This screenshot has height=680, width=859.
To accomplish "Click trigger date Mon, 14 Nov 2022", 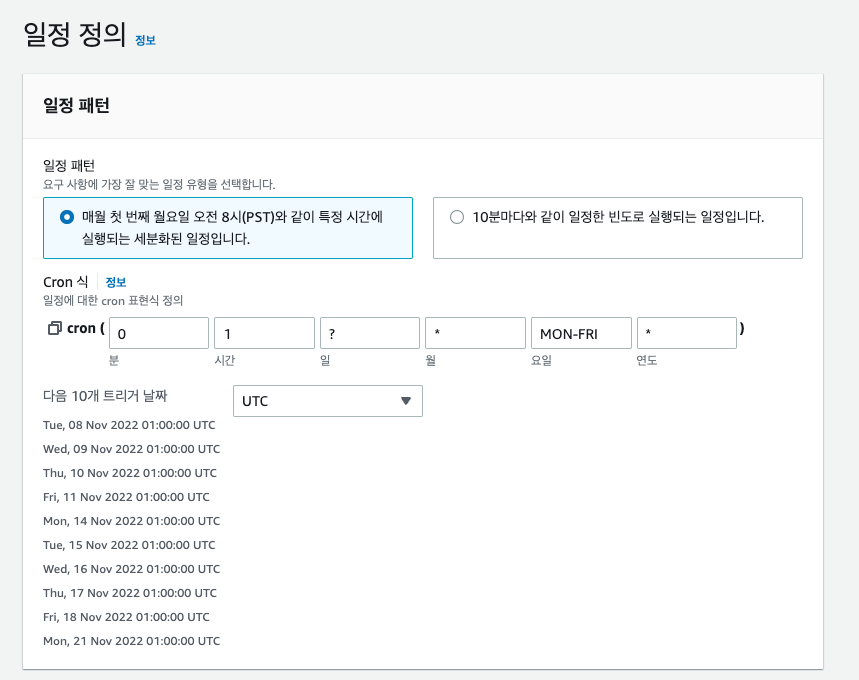I will [131, 521].
